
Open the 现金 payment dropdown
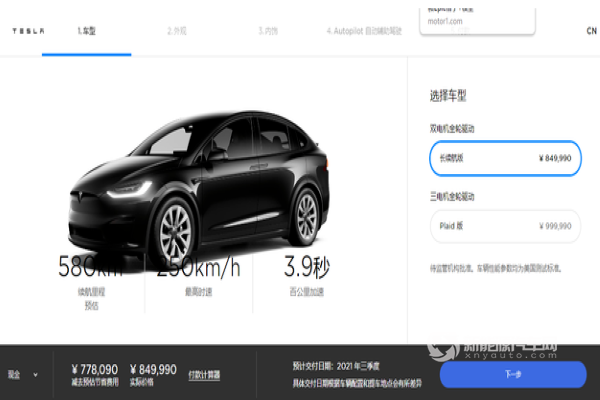point(23,374)
